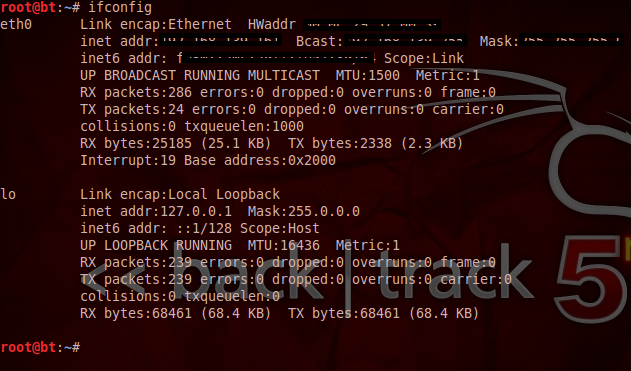Click 'txqueuelen:0' value
Image resolution: width=631 pixels, height=371 pixels.
click(232, 297)
